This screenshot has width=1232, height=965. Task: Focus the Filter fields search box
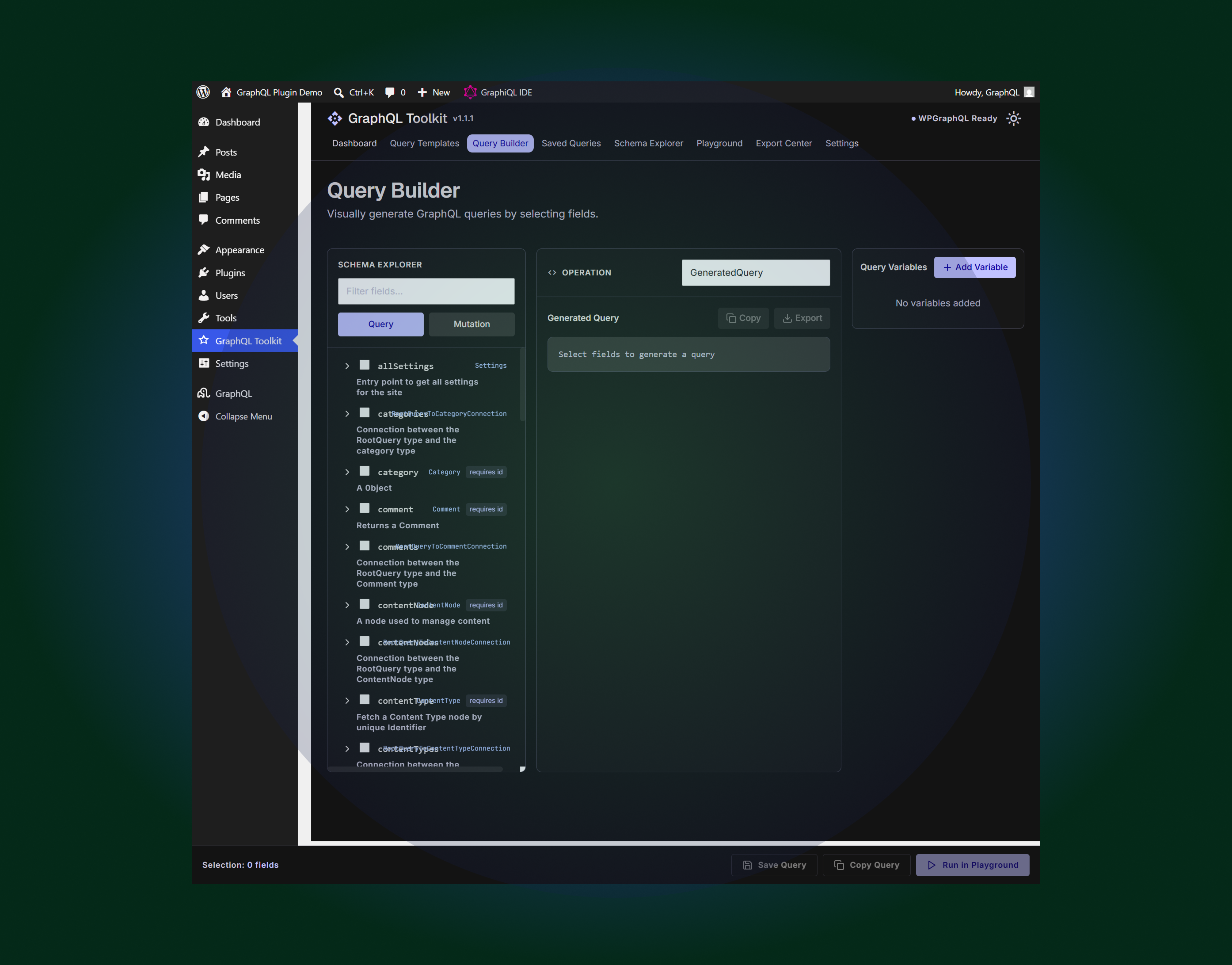click(x=426, y=292)
